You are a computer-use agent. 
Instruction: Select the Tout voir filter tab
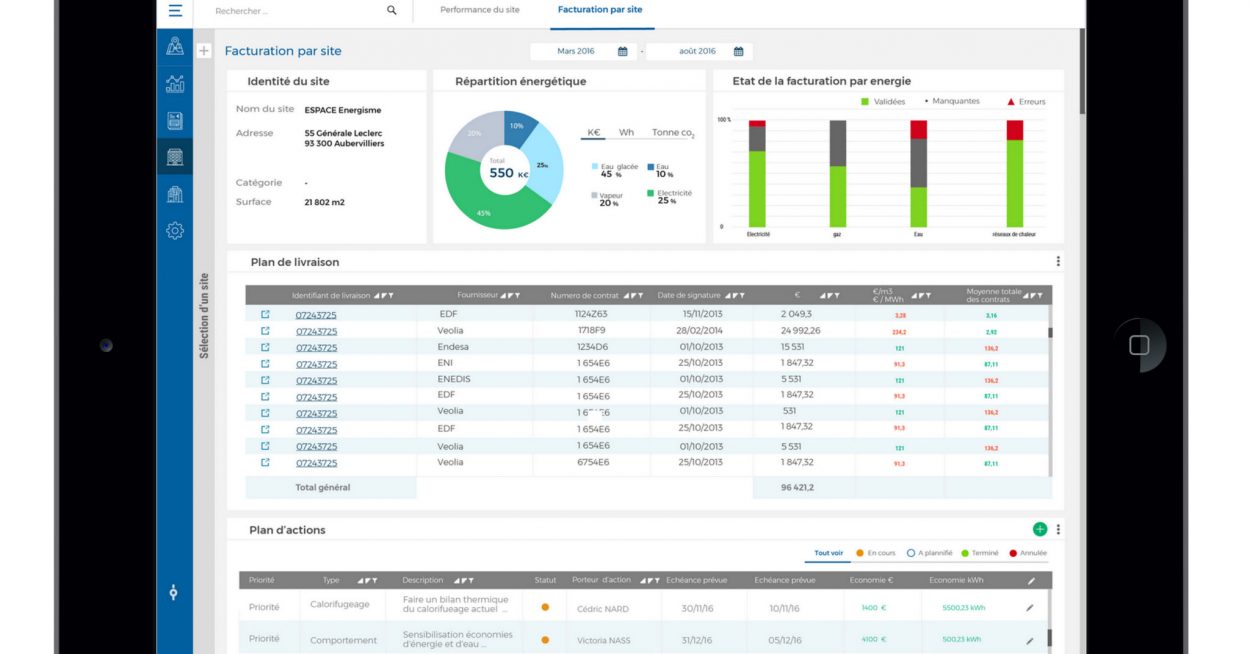pyautogui.click(x=829, y=553)
